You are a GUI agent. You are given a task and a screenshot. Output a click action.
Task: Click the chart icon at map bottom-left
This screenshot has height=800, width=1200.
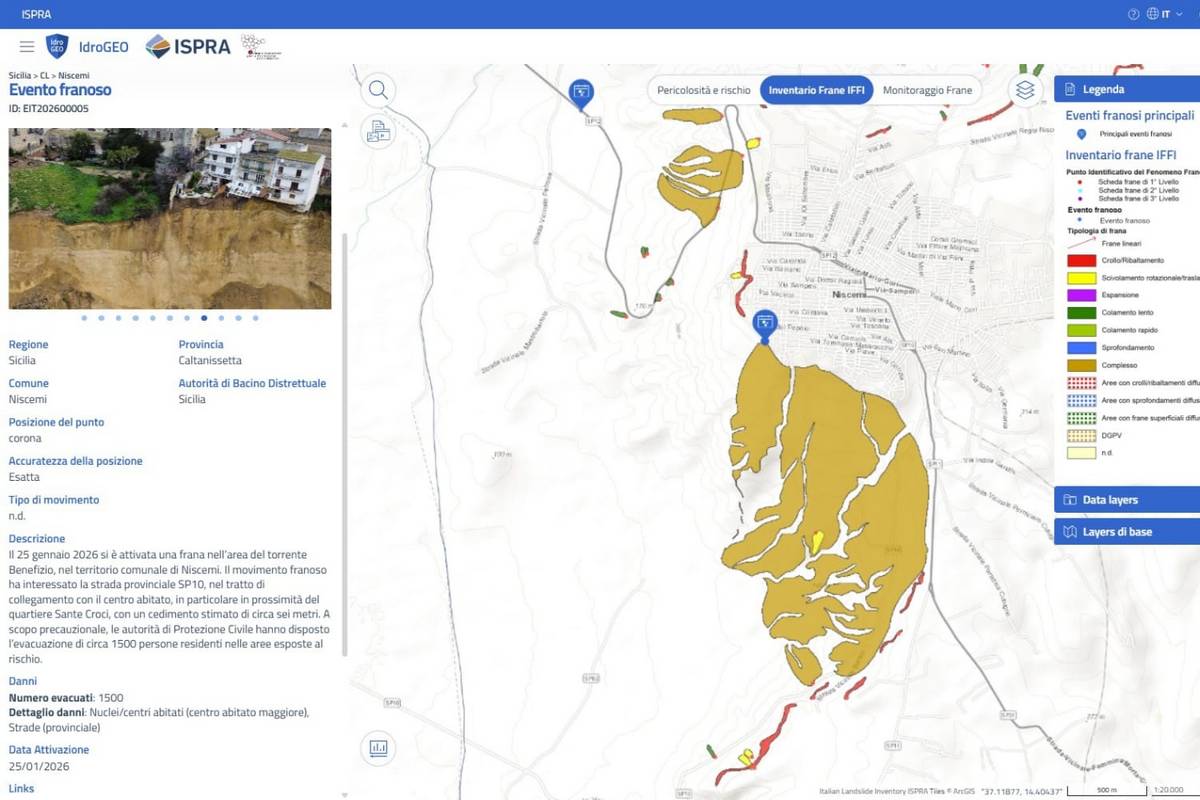[378, 747]
